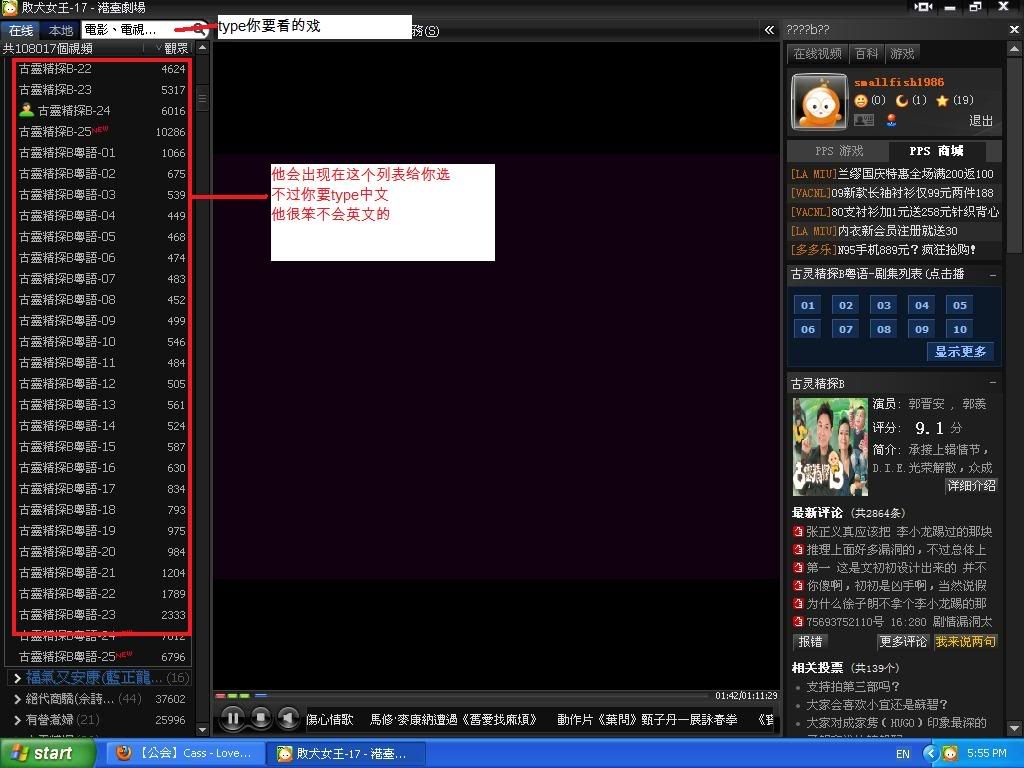Viewport: 1024px width, 768px height.
Task: Close the right info panel X
Action: [x=1014, y=29]
